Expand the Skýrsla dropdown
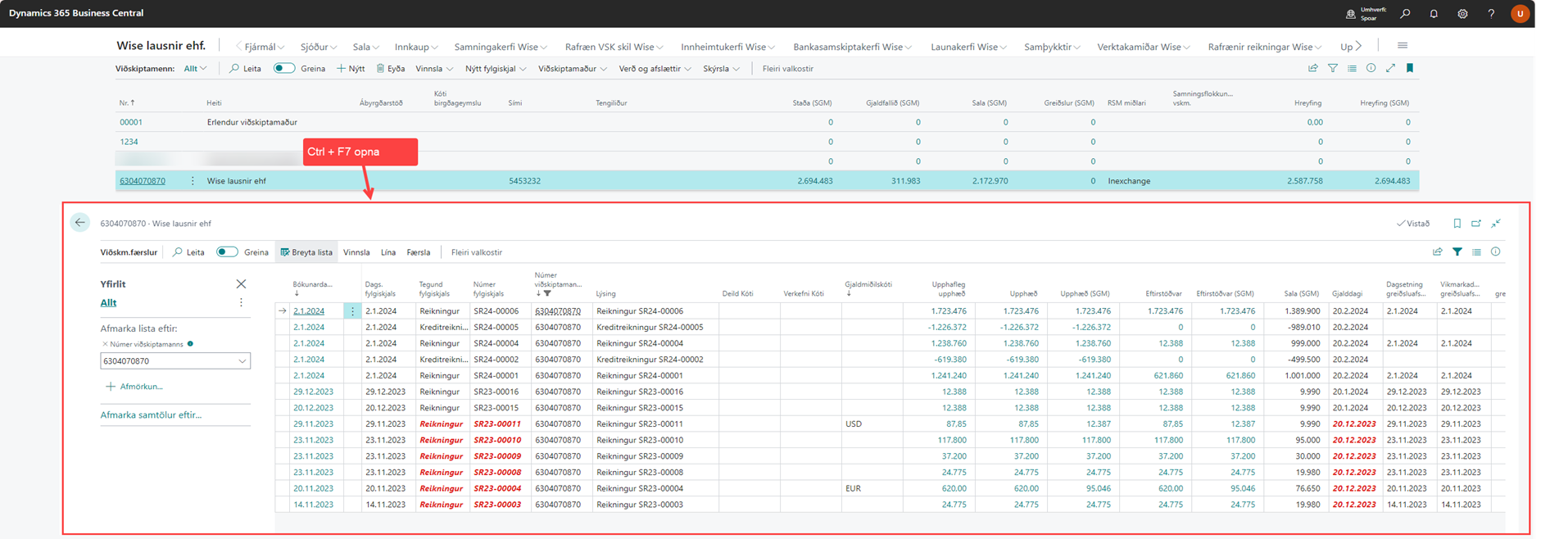Screen dimensions: 1568x539 coord(721,69)
